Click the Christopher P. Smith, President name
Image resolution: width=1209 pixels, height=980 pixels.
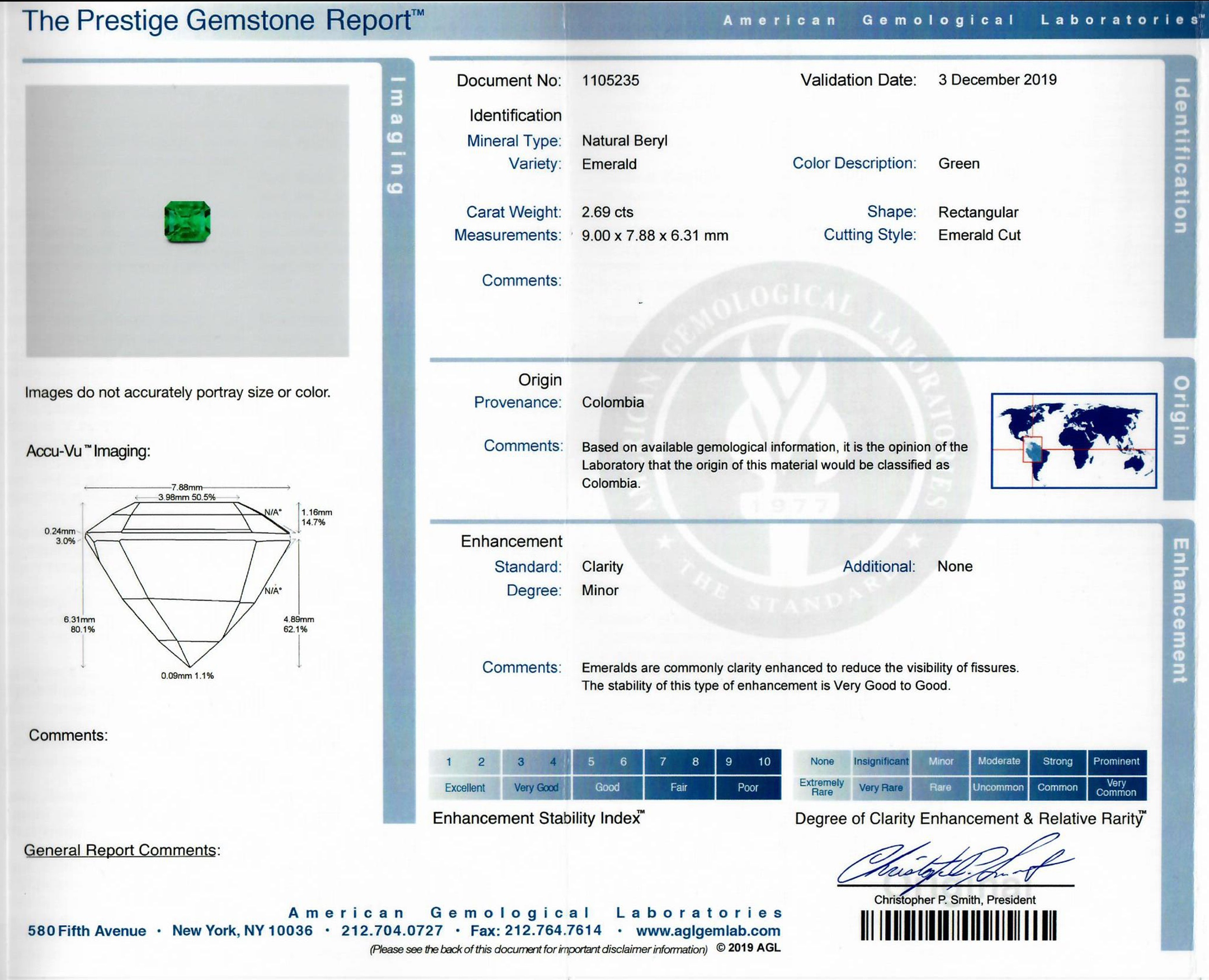(x=955, y=900)
